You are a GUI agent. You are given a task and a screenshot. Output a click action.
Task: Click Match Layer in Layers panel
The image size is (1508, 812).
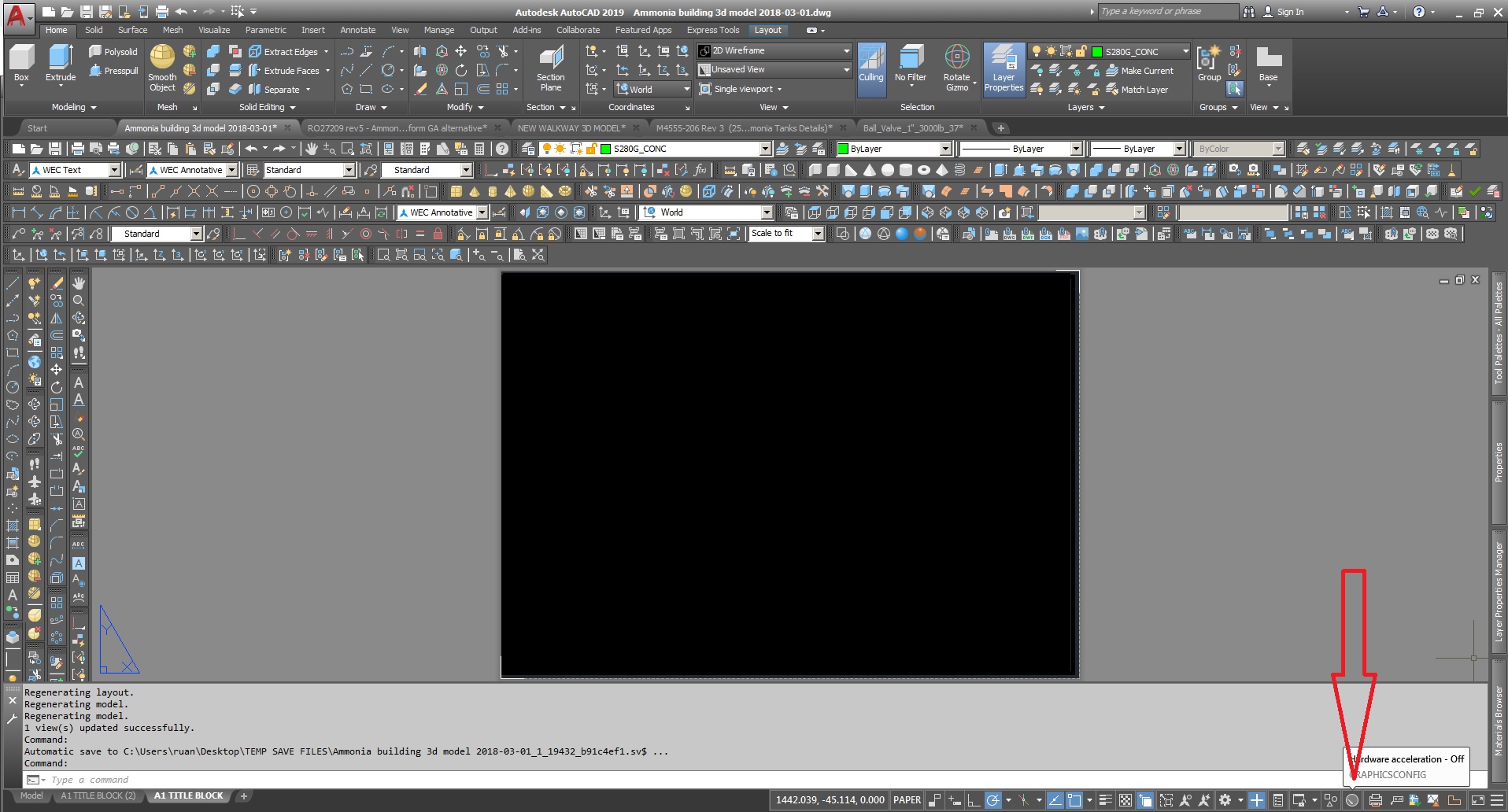[1137, 89]
